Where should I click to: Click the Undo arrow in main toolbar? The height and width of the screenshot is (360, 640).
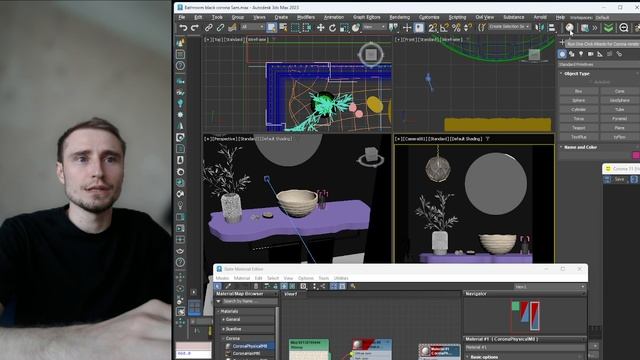183,28
